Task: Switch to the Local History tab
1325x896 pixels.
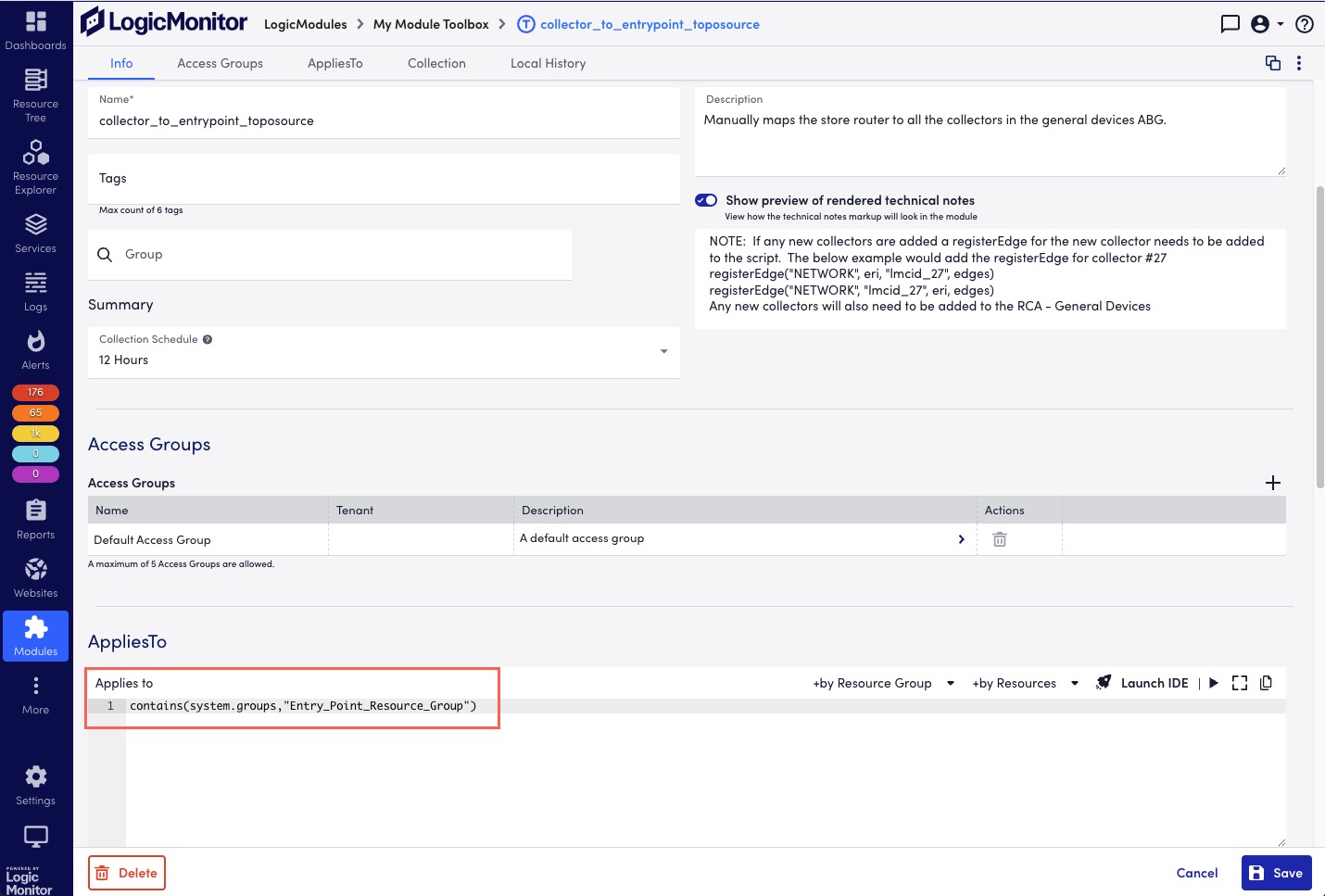Action: pos(549,63)
